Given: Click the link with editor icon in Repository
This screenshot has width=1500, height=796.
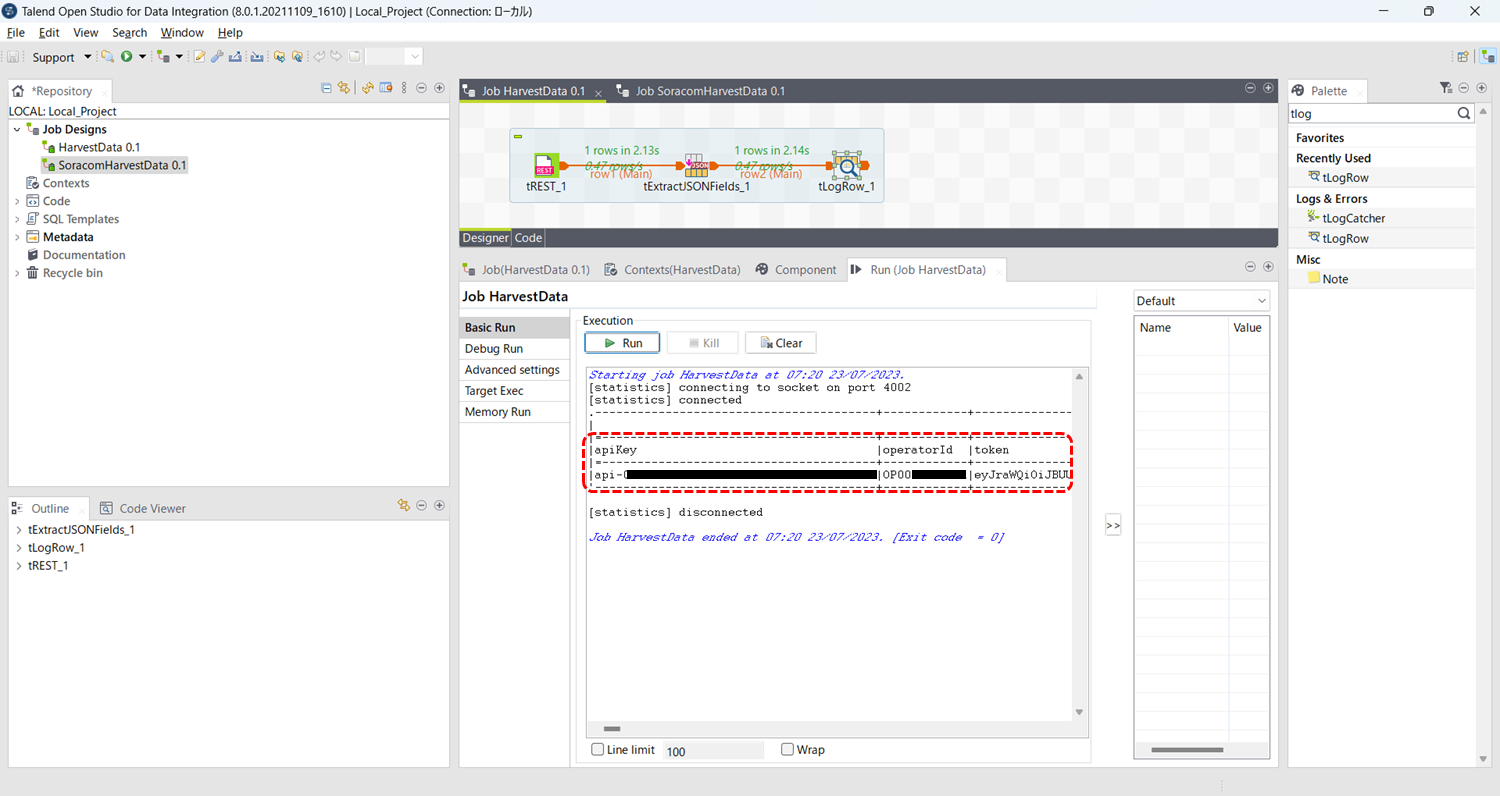Looking at the screenshot, I should pos(344,88).
